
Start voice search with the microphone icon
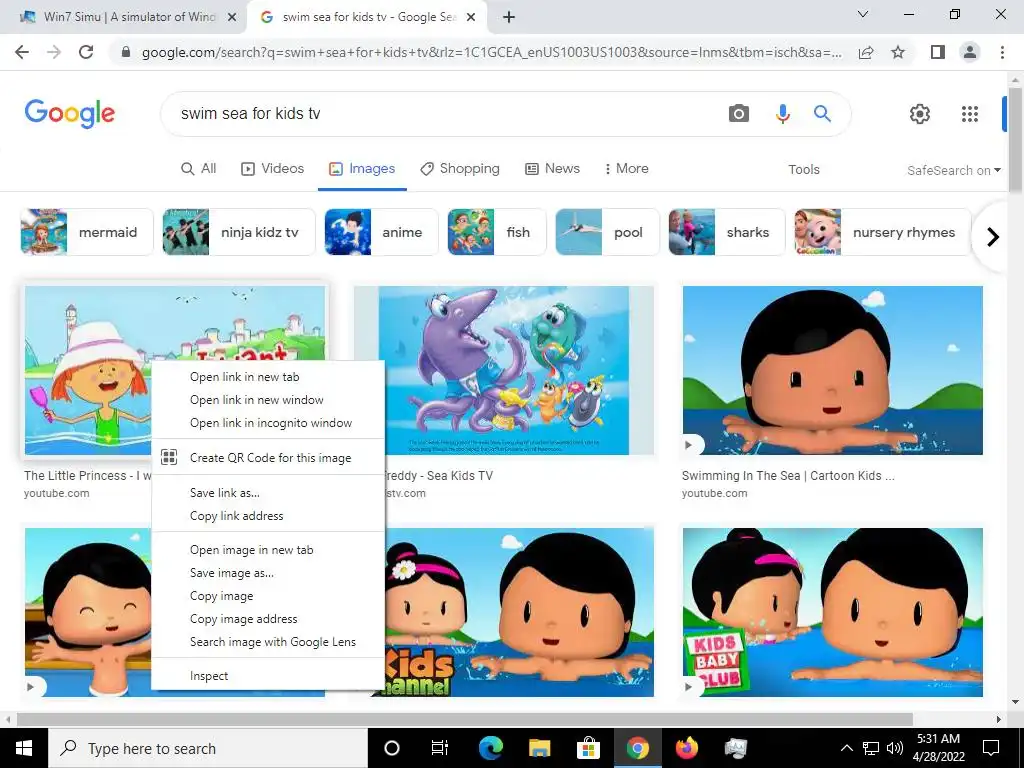(x=782, y=114)
